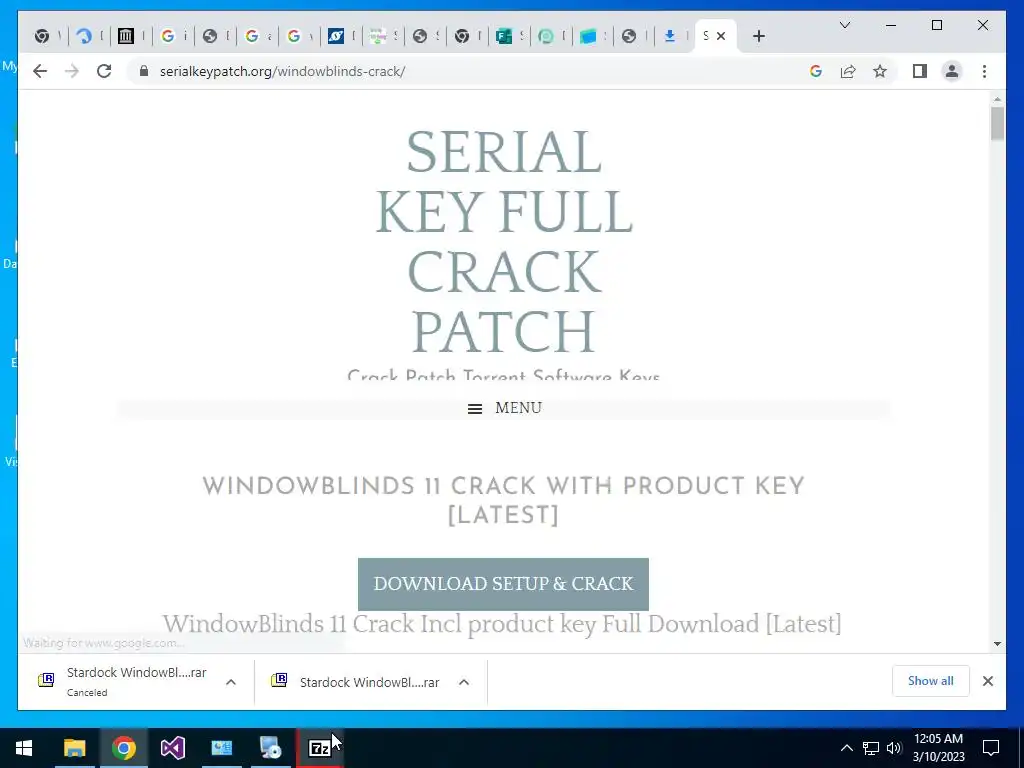
Task: Click the greyed-out forward arrow
Action: (72, 71)
